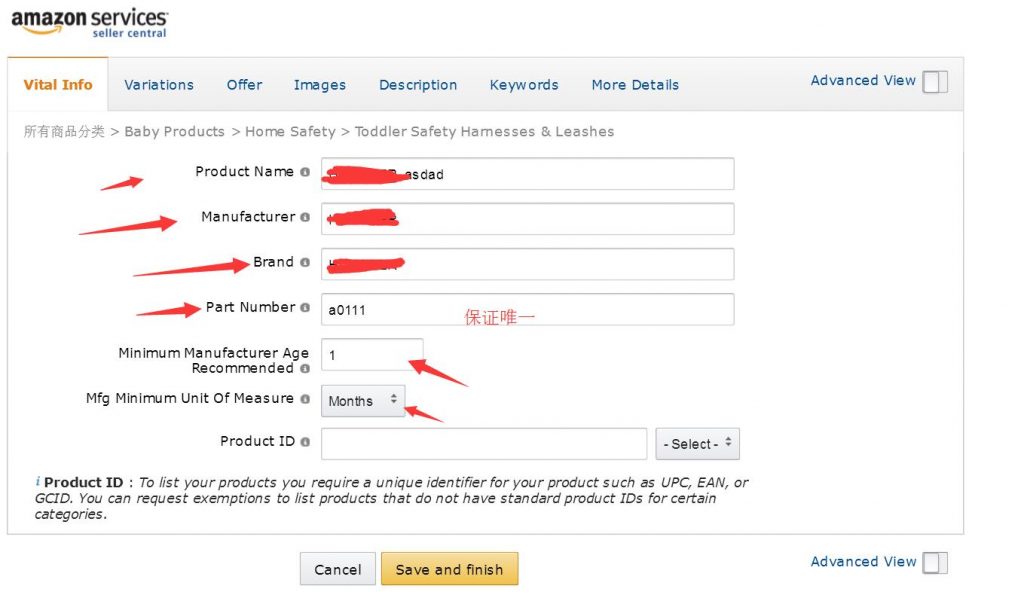
Task: Click the Baby Products breadcrumb link
Action: [x=174, y=132]
